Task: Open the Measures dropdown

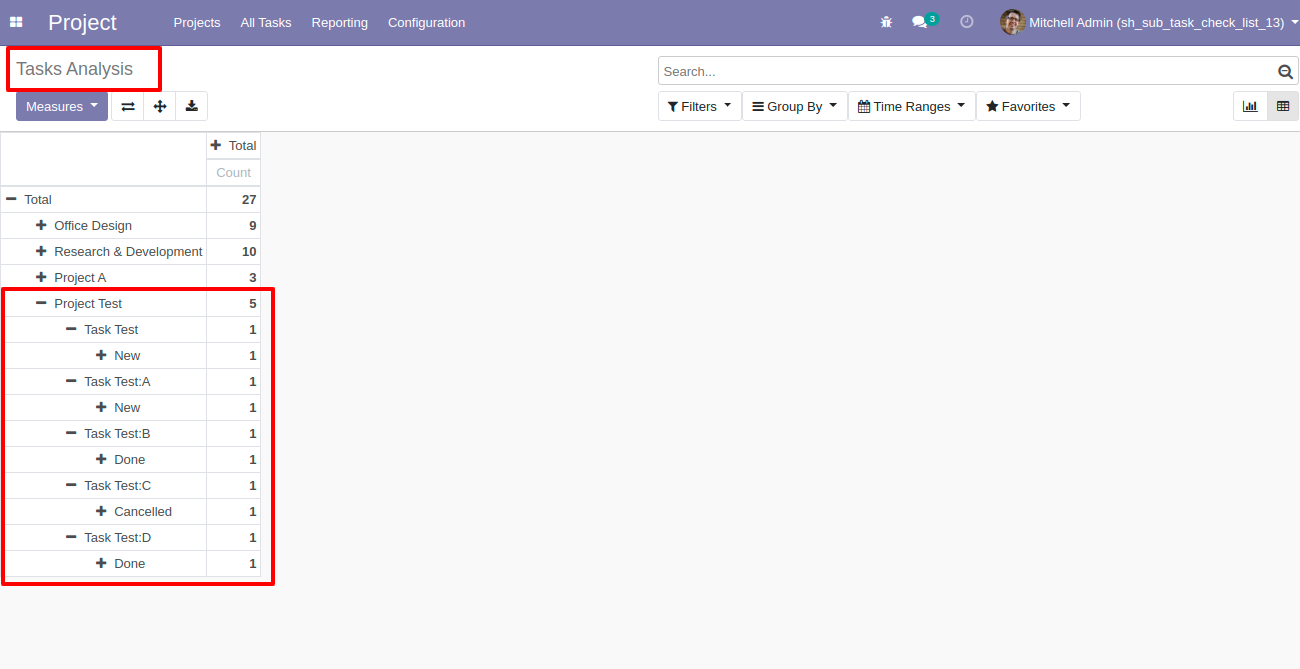Action: pyautogui.click(x=62, y=106)
